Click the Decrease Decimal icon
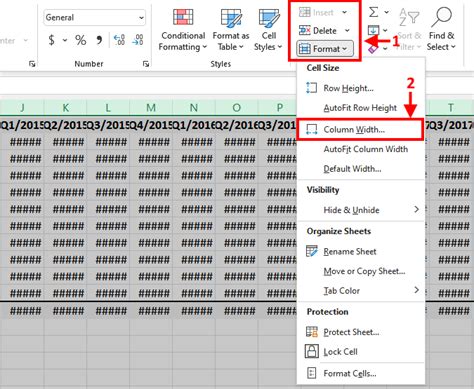474x389 pixels. pos(137,40)
